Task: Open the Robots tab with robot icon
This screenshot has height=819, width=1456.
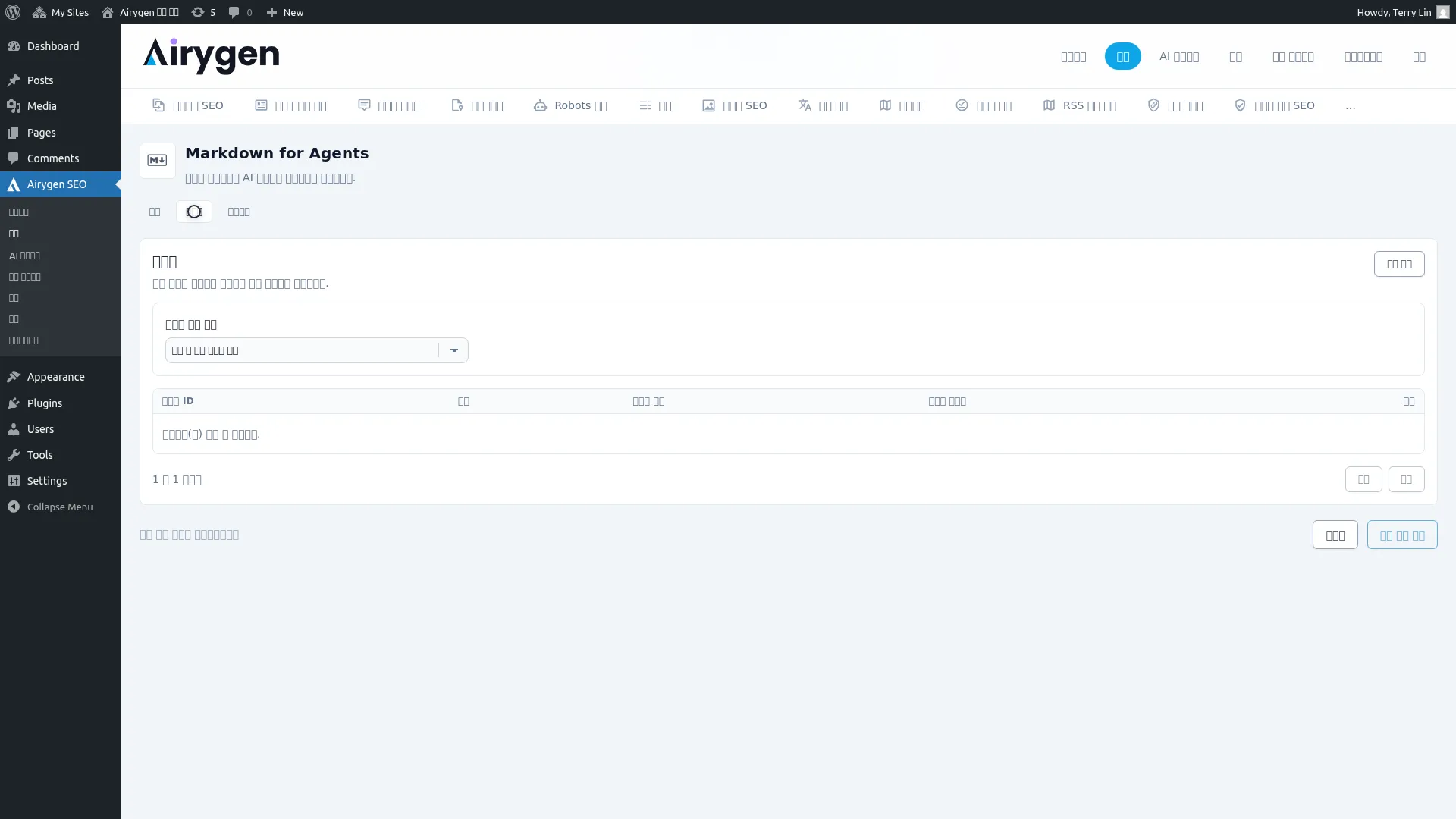Action: pyautogui.click(x=570, y=105)
